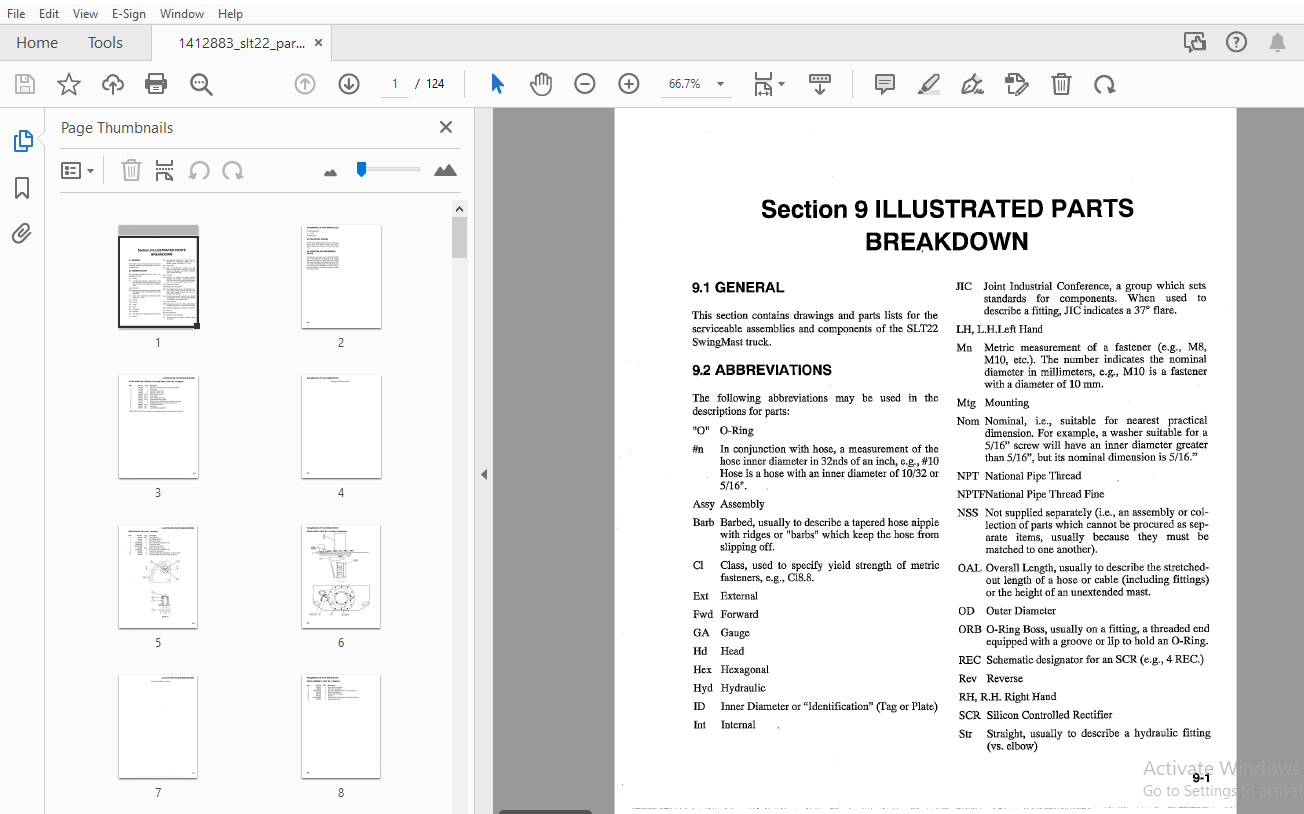Click the thumbnails panel scroll up arrow

[x=459, y=209]
